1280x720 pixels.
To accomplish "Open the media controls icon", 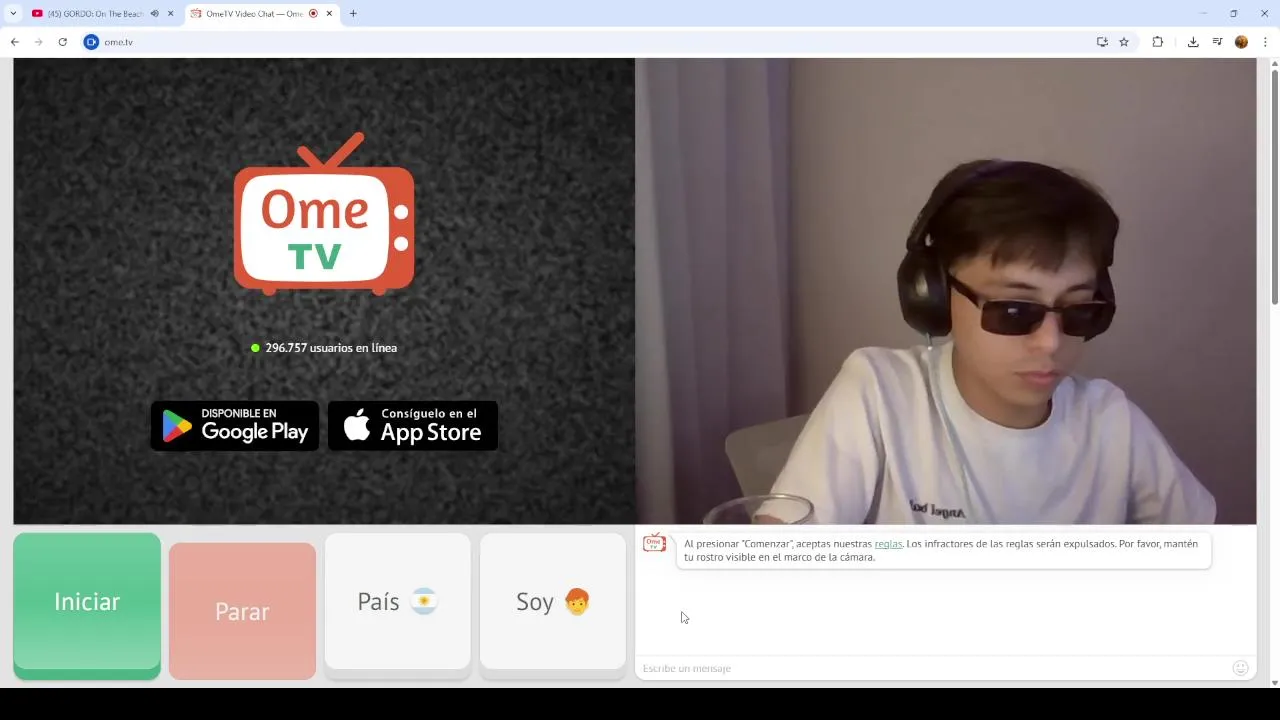I will pyautogui.click(x=1217, y=42).
